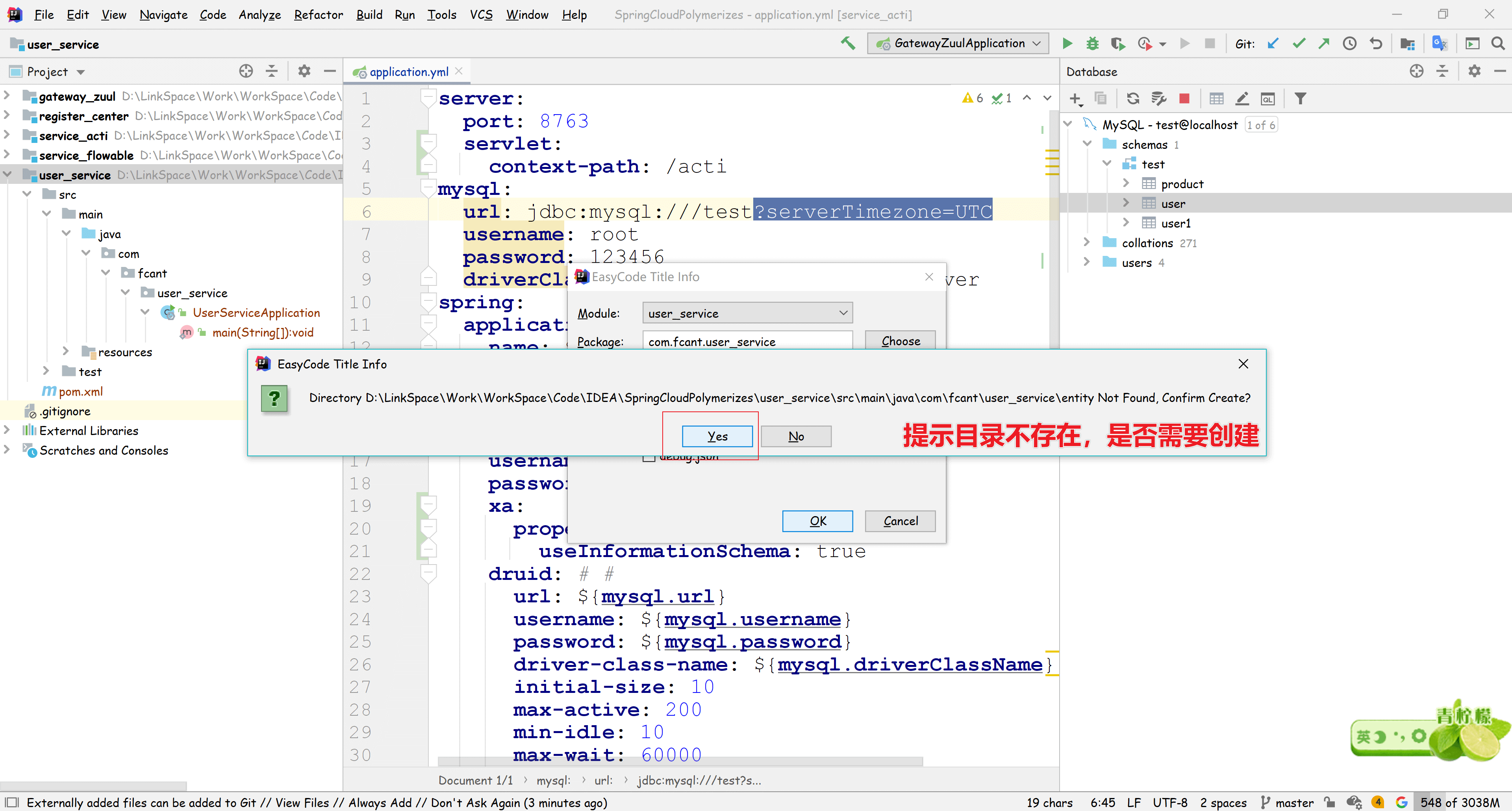Click the Git update project arrow
1512x811 pixels.
[x=1273, y=43]
